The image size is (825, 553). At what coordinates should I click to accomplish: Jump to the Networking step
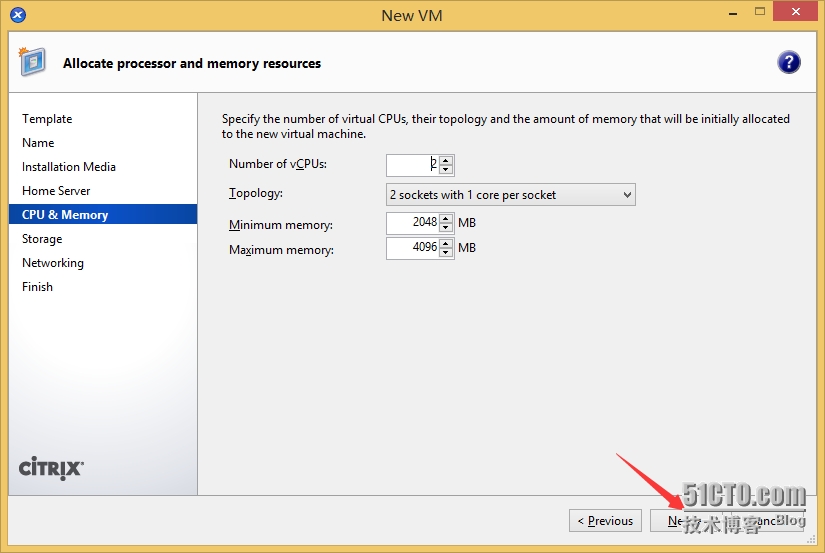[x=53, y=263]
